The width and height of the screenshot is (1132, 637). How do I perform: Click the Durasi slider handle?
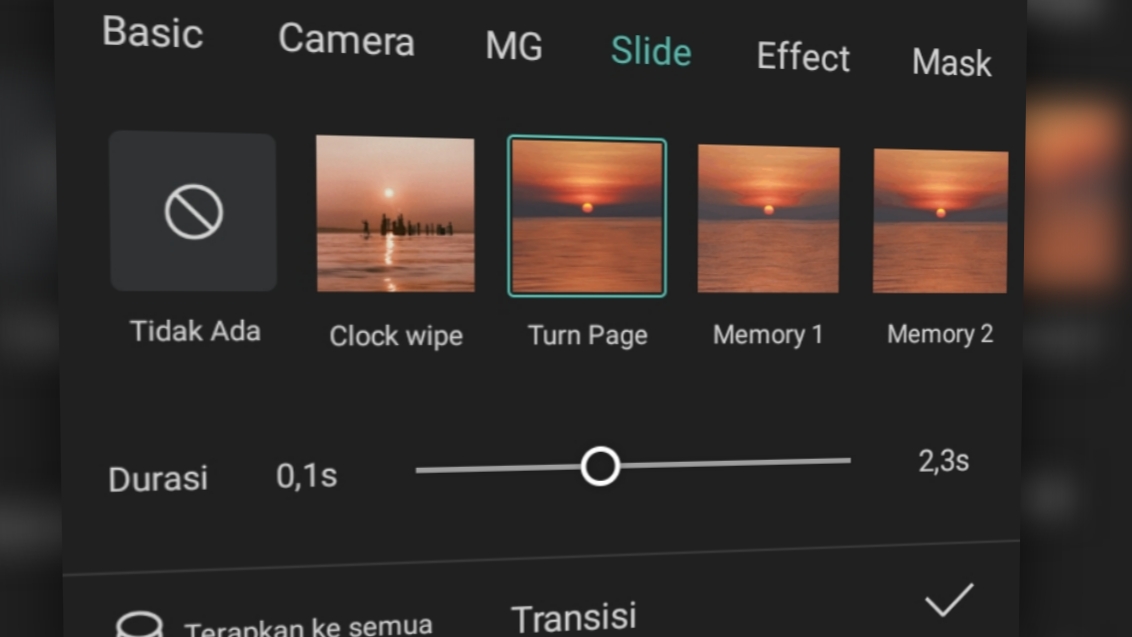click(x=600, y=467)
